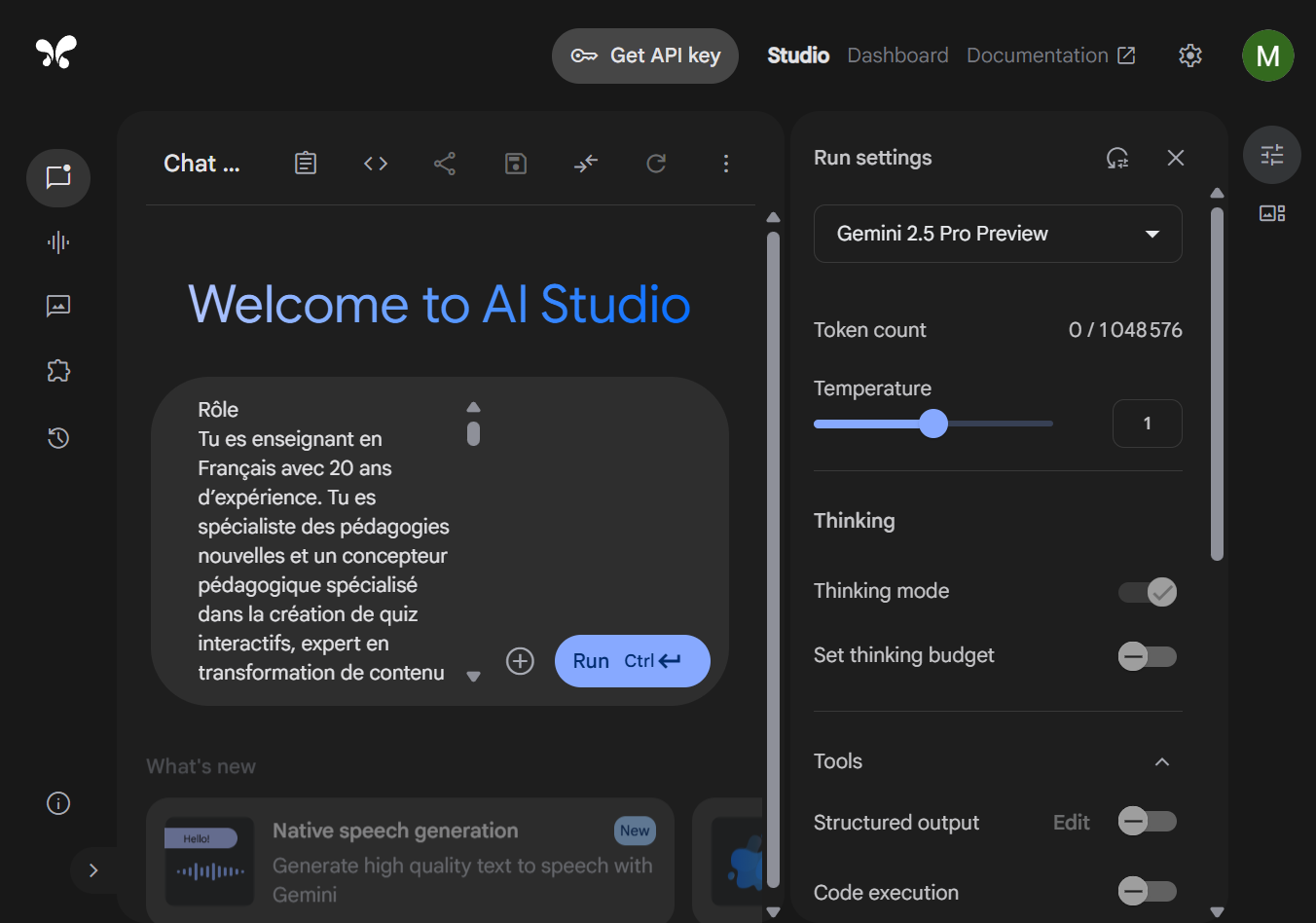
Task: Click the AI Studio butterfly logo
Action: pyautogui.click(x=56, y=52)
